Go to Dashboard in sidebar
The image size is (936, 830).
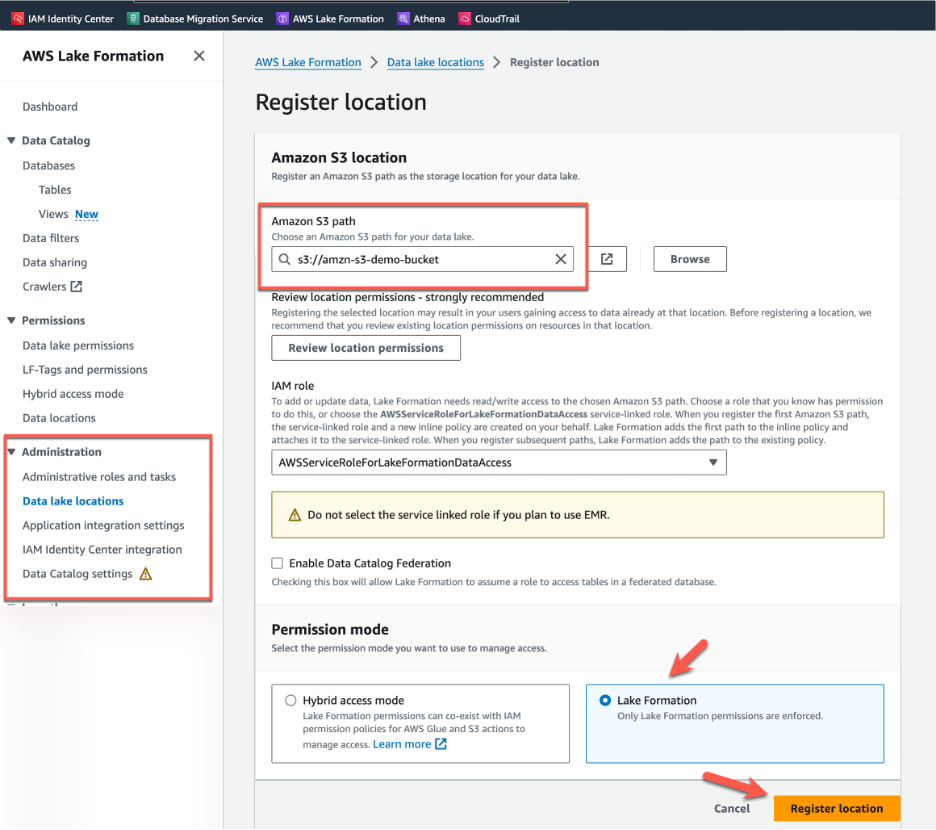pos(50,107)
